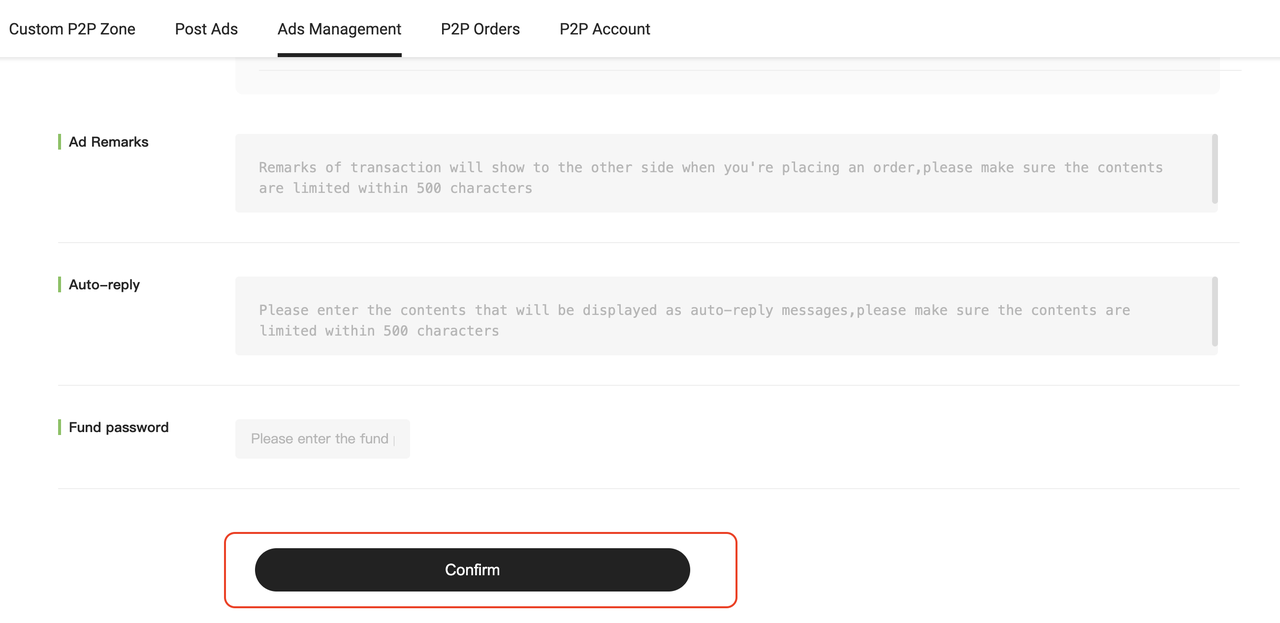This screenshot has height=623, width=1280.
Task: Switch to the Post Ads tab
Action: point(206,29)
